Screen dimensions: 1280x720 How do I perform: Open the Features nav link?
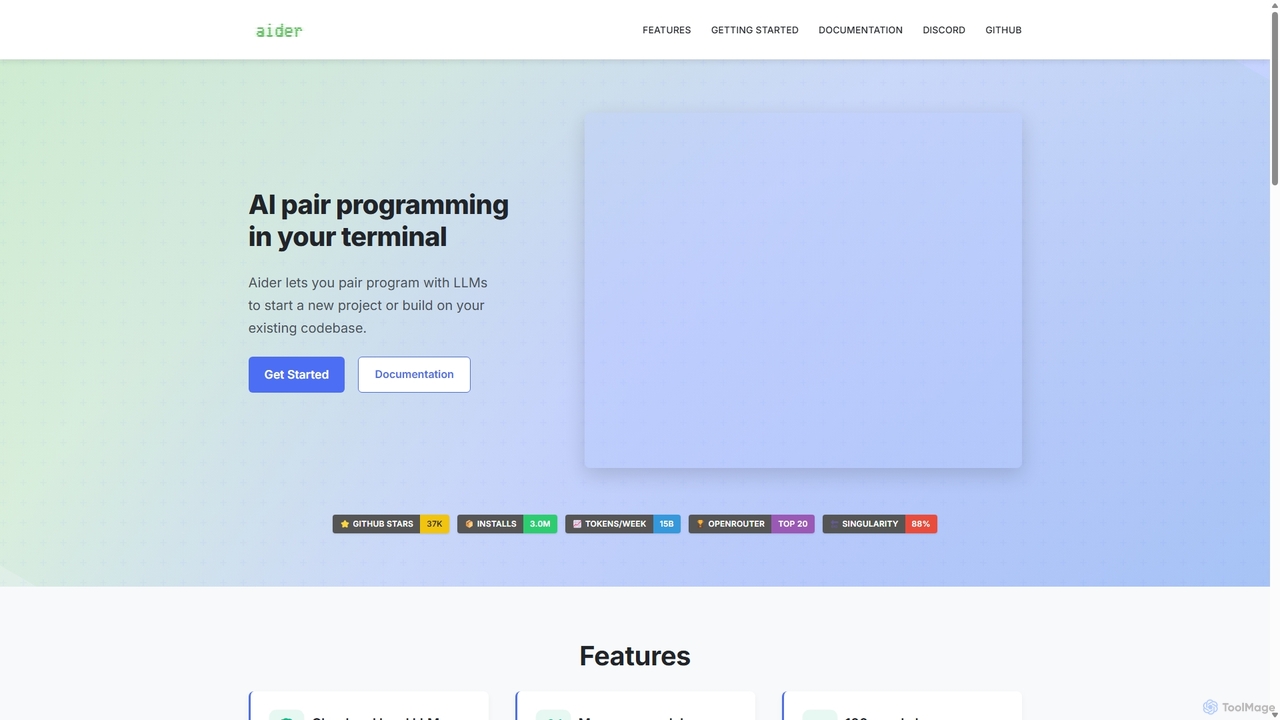tap(667, 30)
